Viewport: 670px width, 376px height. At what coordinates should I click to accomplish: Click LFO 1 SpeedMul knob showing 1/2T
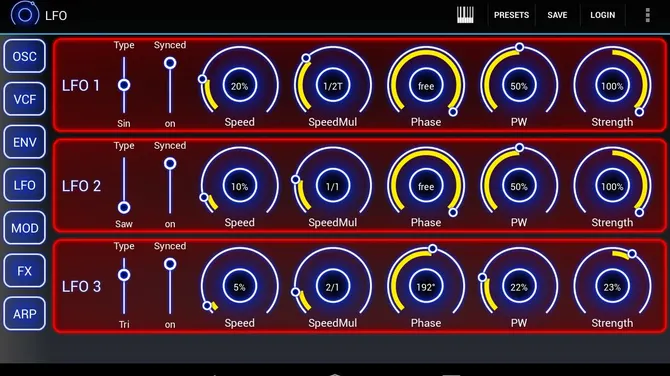point(332,85)
